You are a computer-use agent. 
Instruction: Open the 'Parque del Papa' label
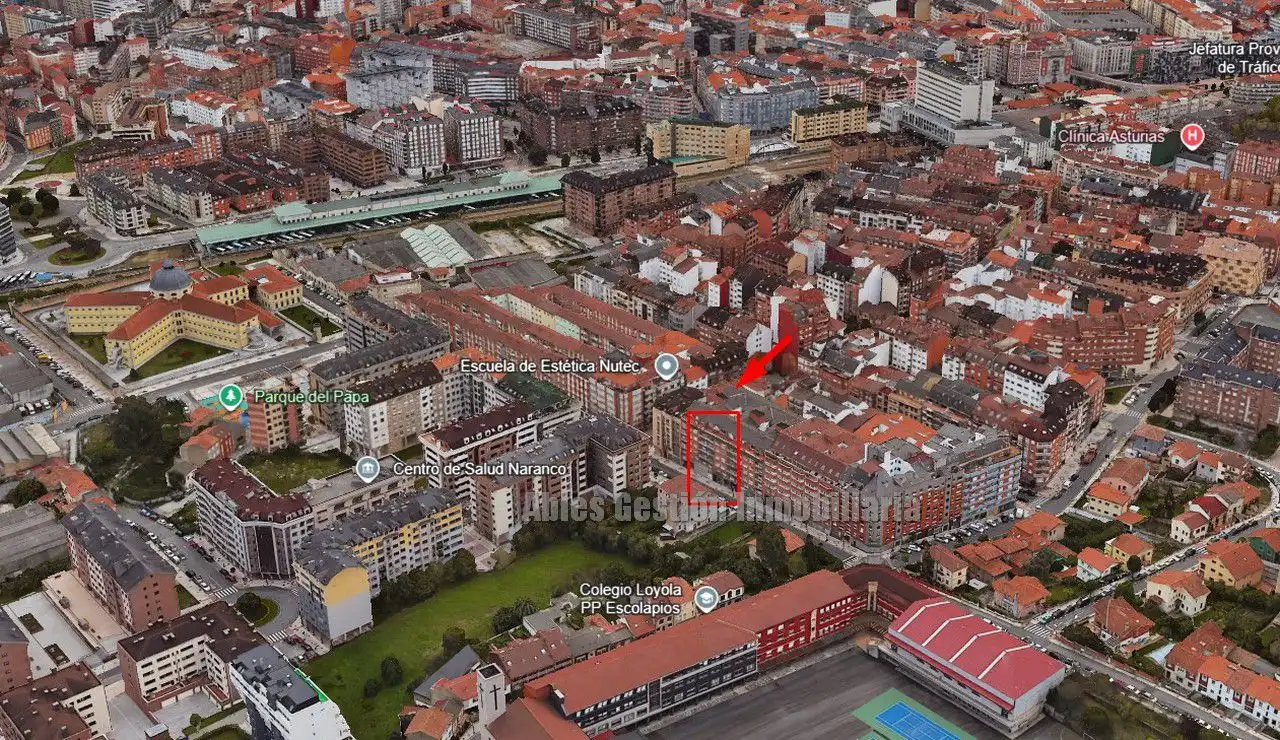coord(311,397)
